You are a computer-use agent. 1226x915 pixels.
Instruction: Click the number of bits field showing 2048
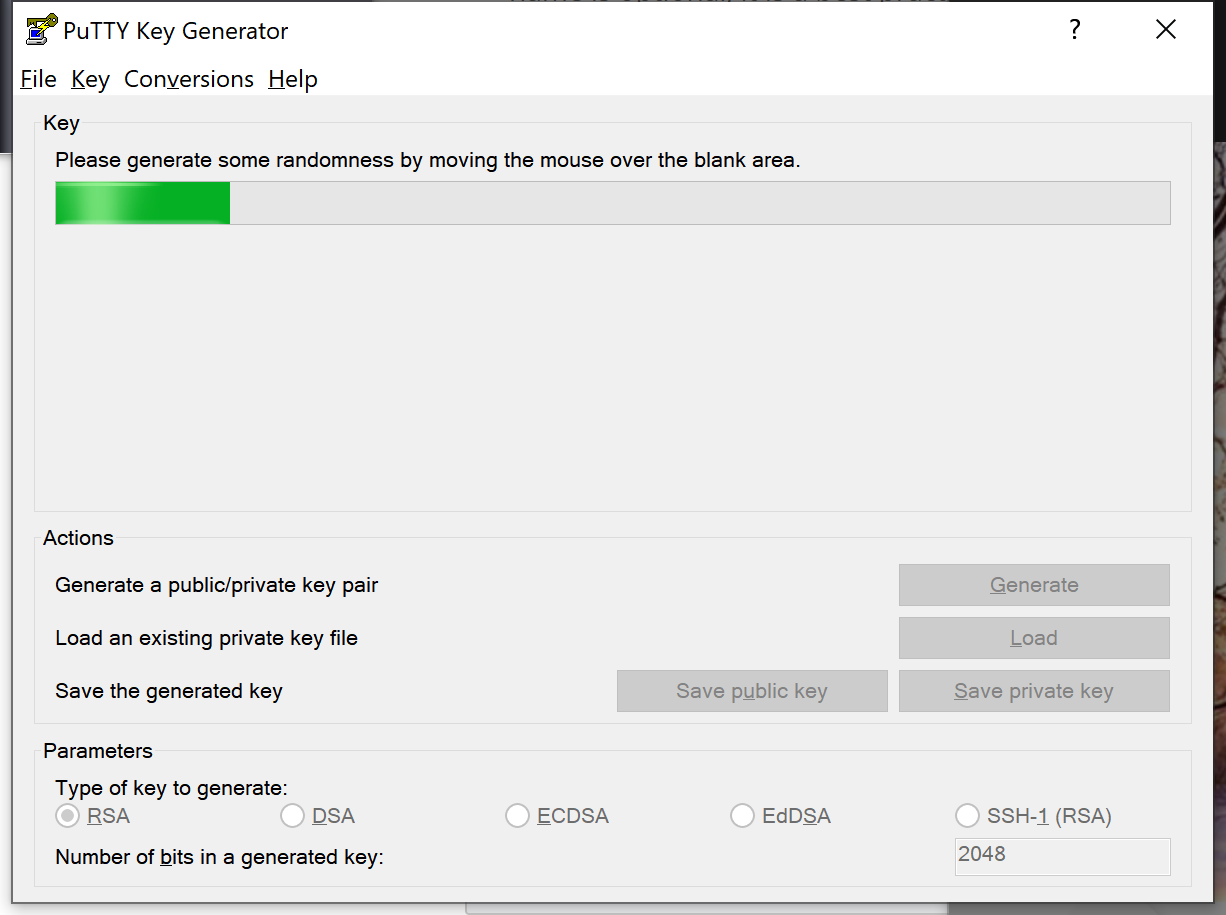(1062, 856)
